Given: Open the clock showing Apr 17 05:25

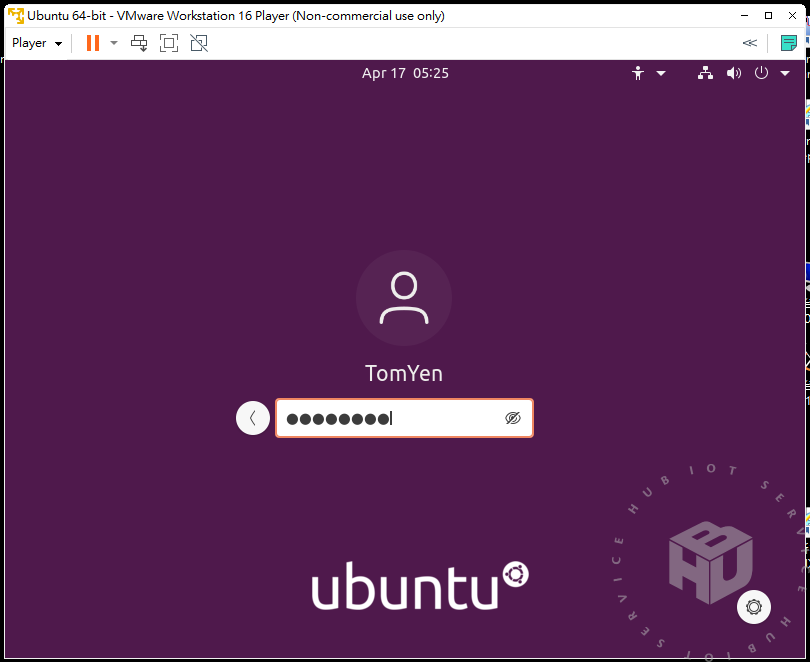Looking at the screenshot, I should tap(405, 73).
